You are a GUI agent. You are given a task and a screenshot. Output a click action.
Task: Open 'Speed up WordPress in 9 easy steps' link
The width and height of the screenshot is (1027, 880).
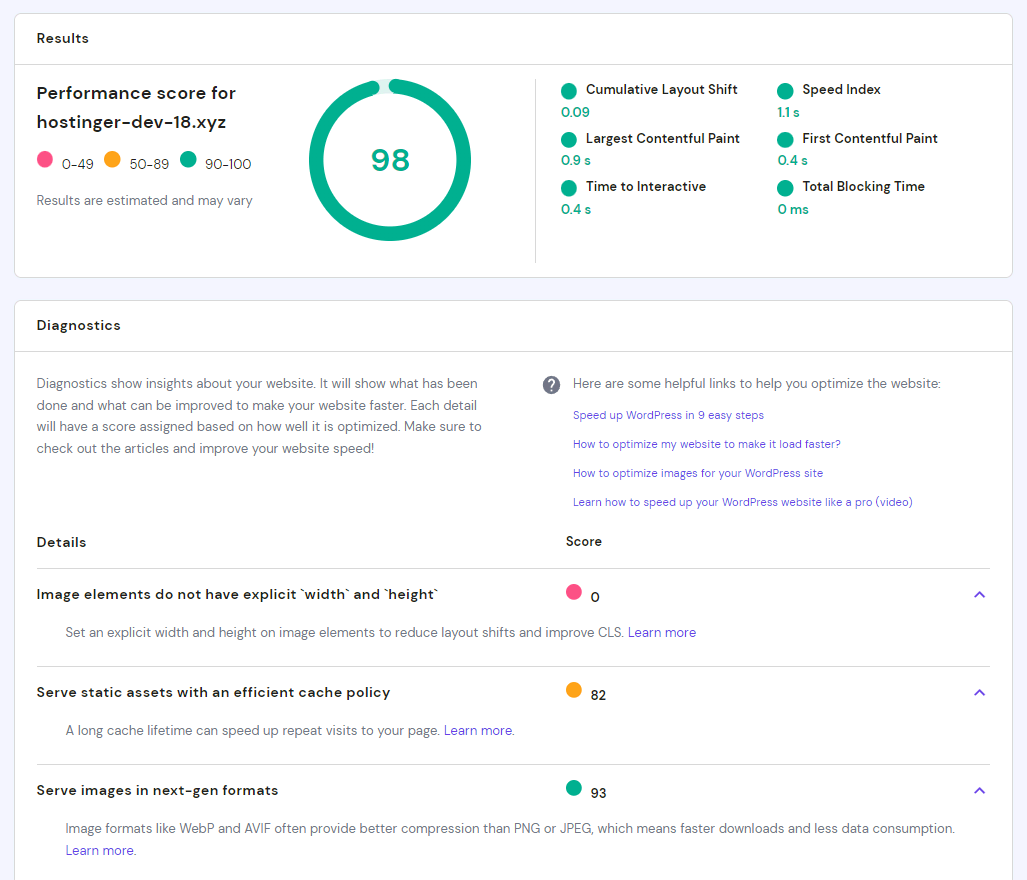click(x=668, y=415)
